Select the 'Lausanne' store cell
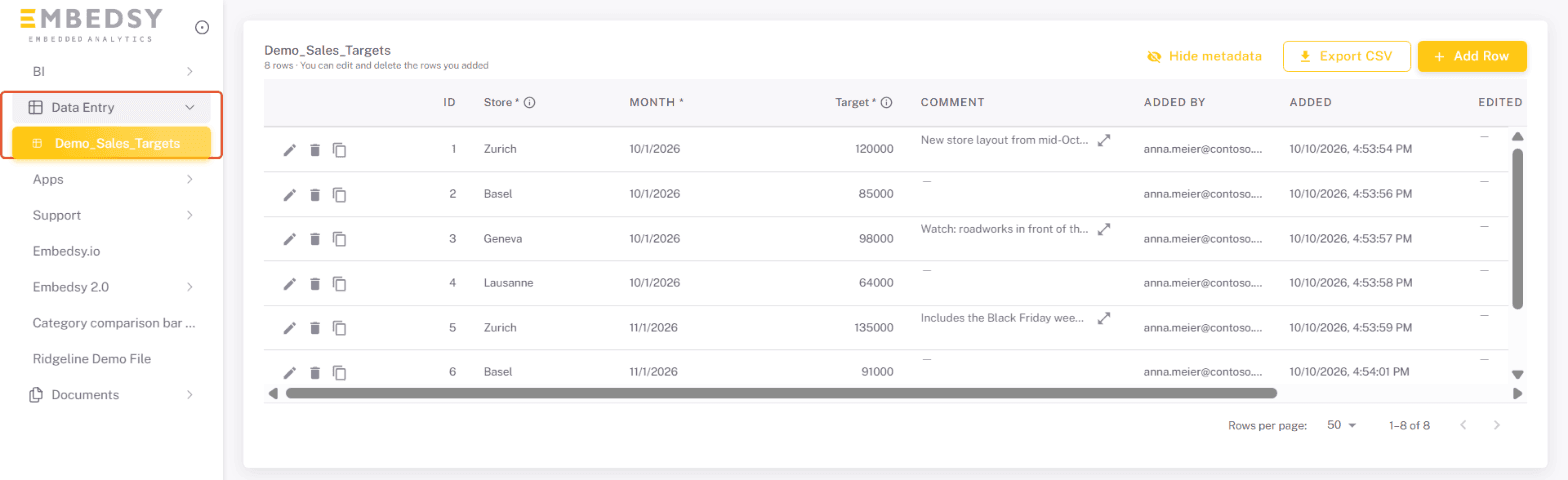 [508, 283]
